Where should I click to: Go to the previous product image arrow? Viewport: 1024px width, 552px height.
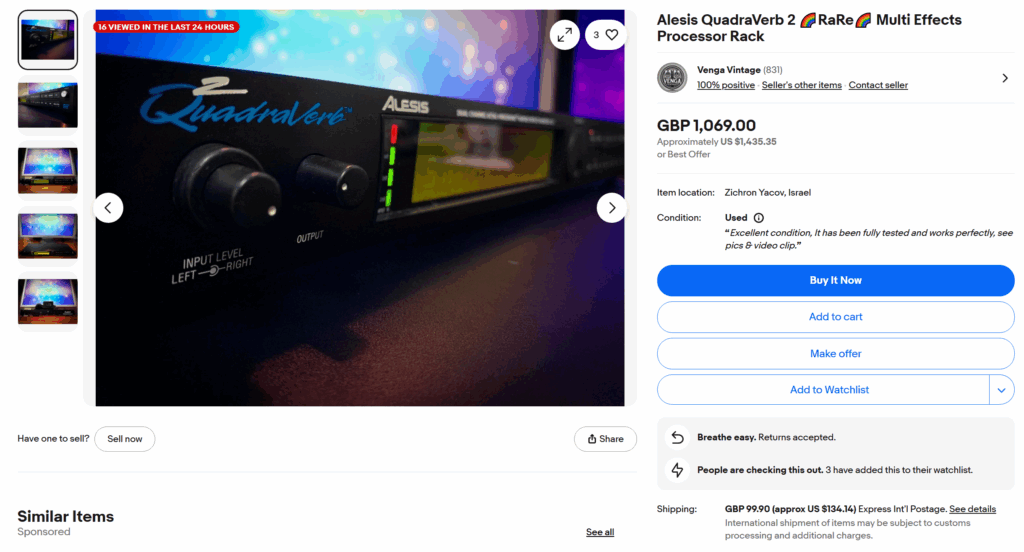tap(108, 208)
